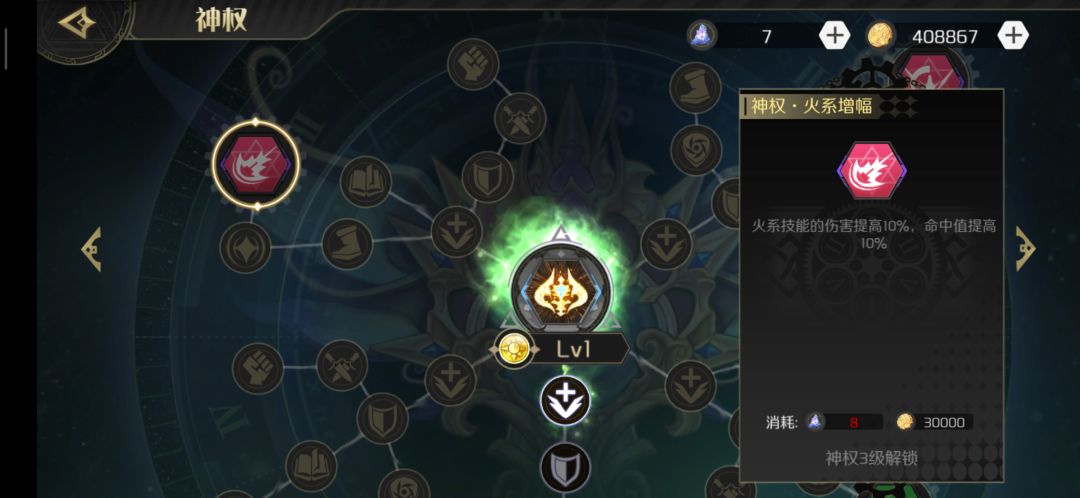Select the top fist skill node
Viewport: 1080px width, 498px height.
(x=472, y=64)
